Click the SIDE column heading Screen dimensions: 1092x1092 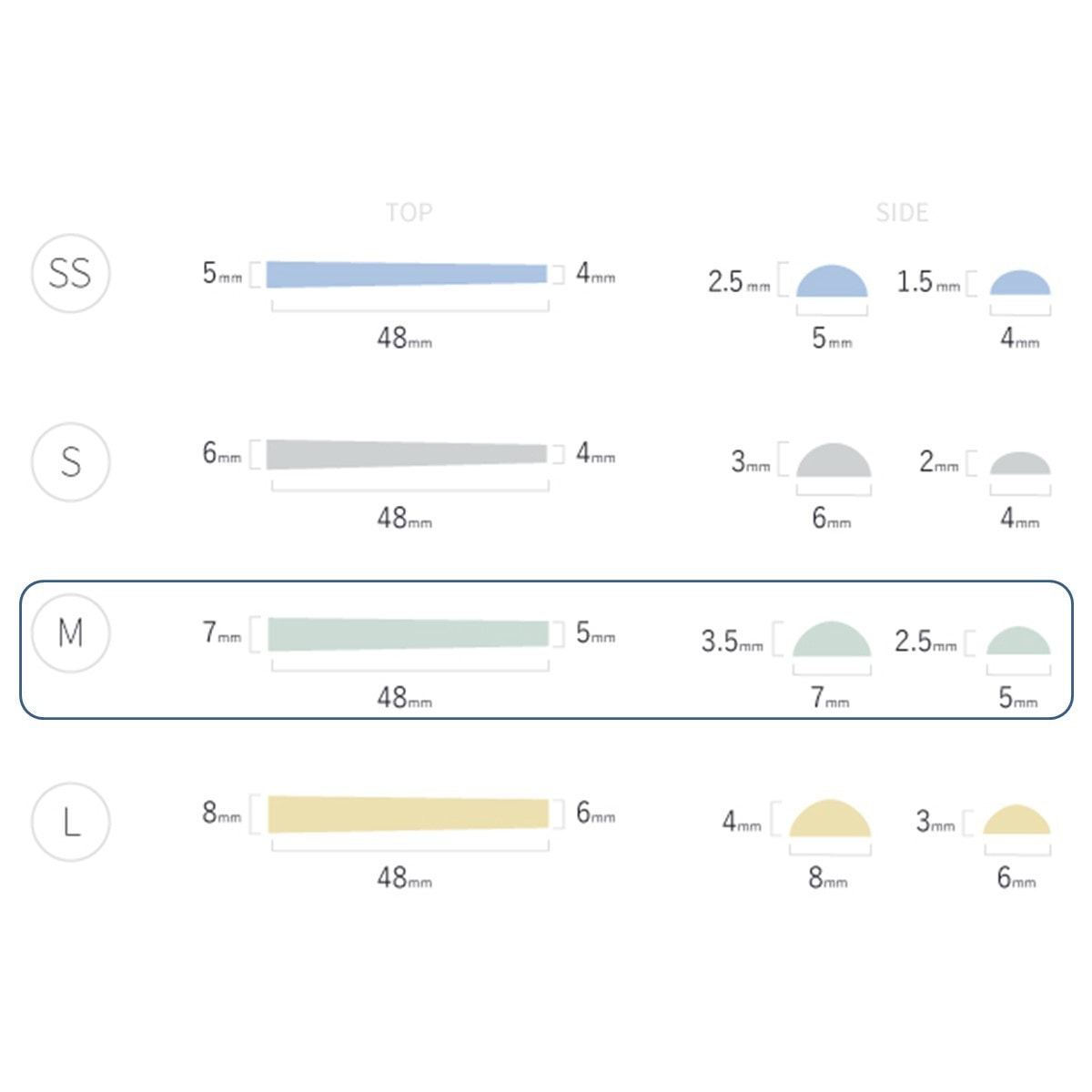tap(902, 213)
